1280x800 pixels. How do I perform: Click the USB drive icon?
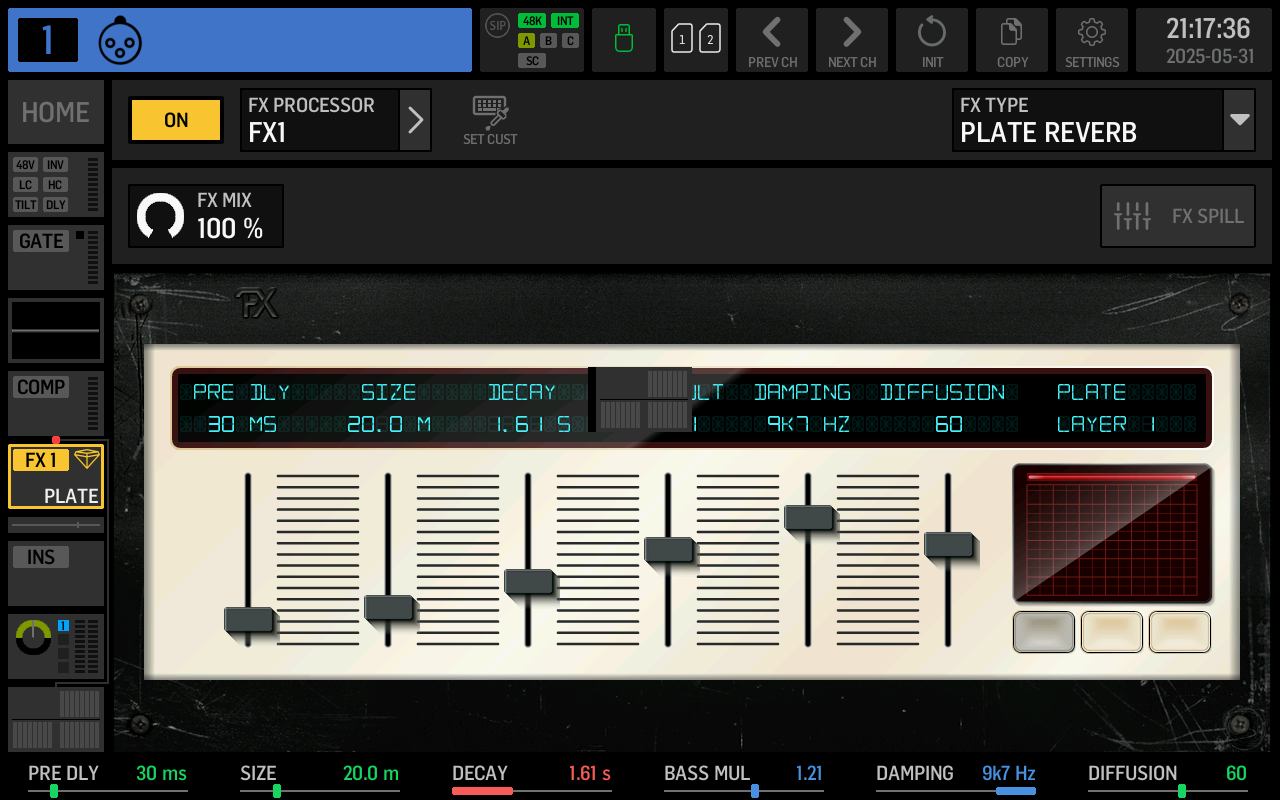[x=623, y=40]
